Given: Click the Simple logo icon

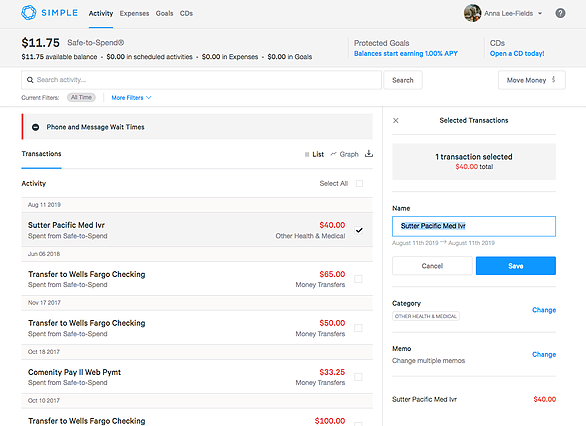Looking at the screenshot, I should pos(28,13).
